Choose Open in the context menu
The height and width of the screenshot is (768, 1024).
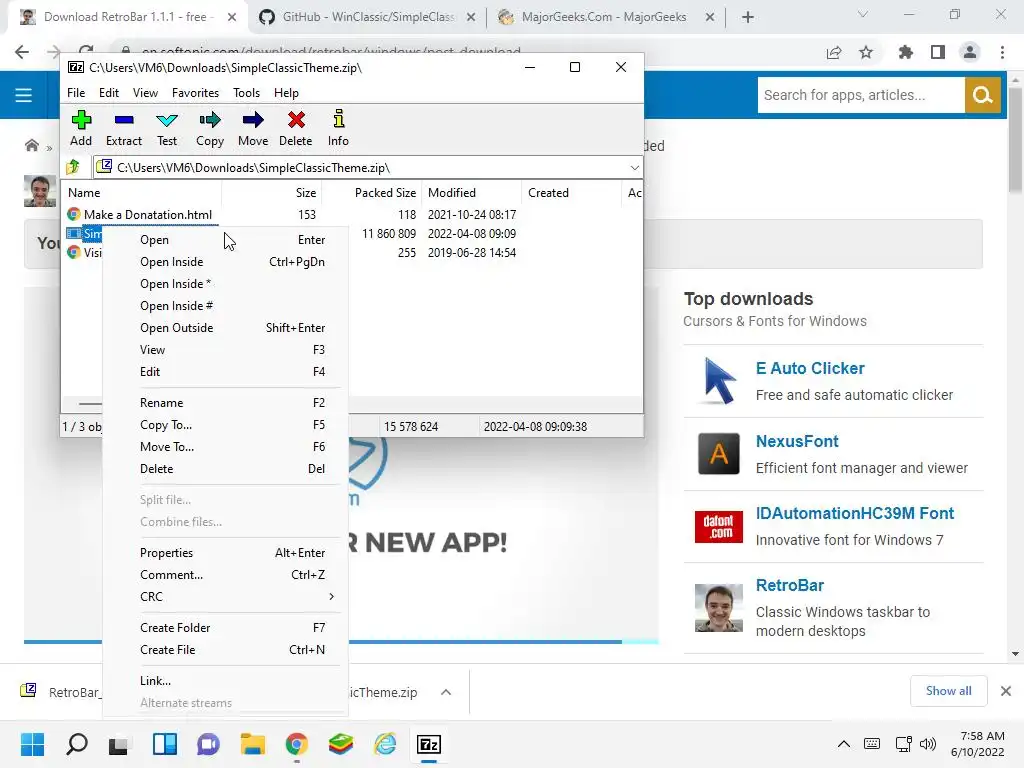(225, 240)
